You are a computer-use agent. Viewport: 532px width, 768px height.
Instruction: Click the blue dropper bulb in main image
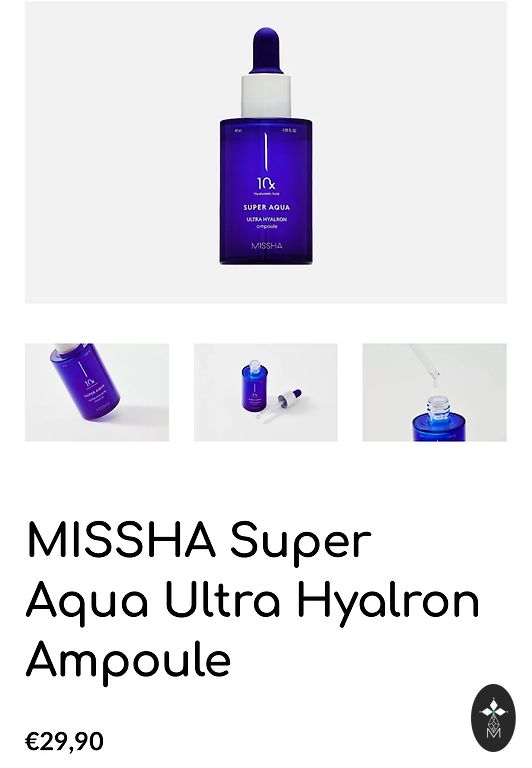click(266, 50)
